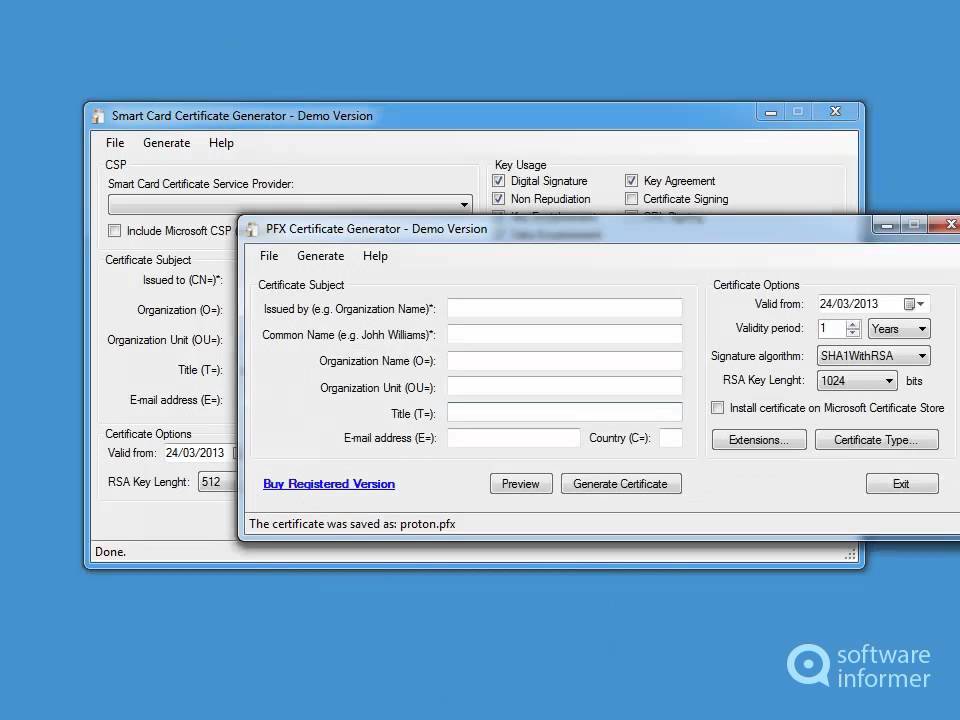This screenshot has width=960, height=720.
Task: Open File menu in PFX Certificate Generator
Action: coord(269,256)
